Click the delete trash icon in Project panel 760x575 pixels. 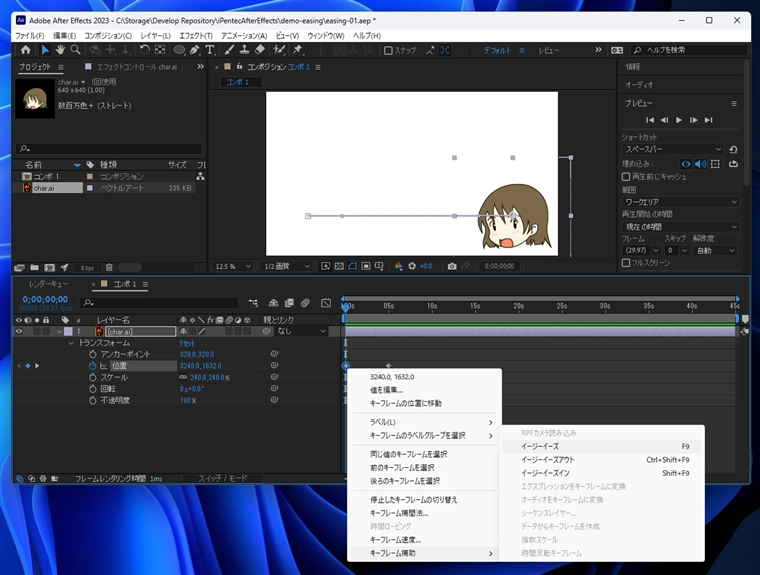pyautogui.click(x=109, y=267)
